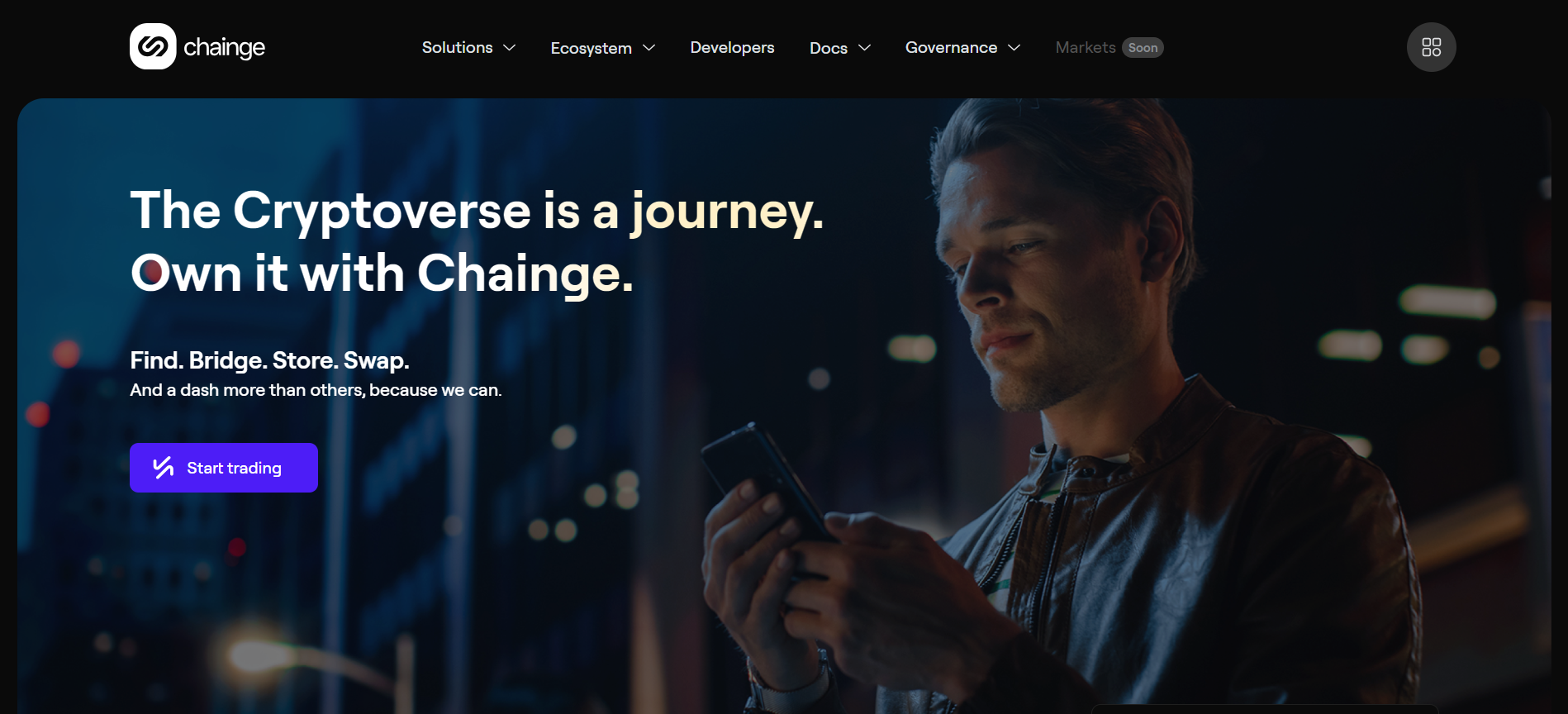The width and height of the screenshot is (1568, 714).
Task: Click the Chainge logo icon
Action: [153, 46]
